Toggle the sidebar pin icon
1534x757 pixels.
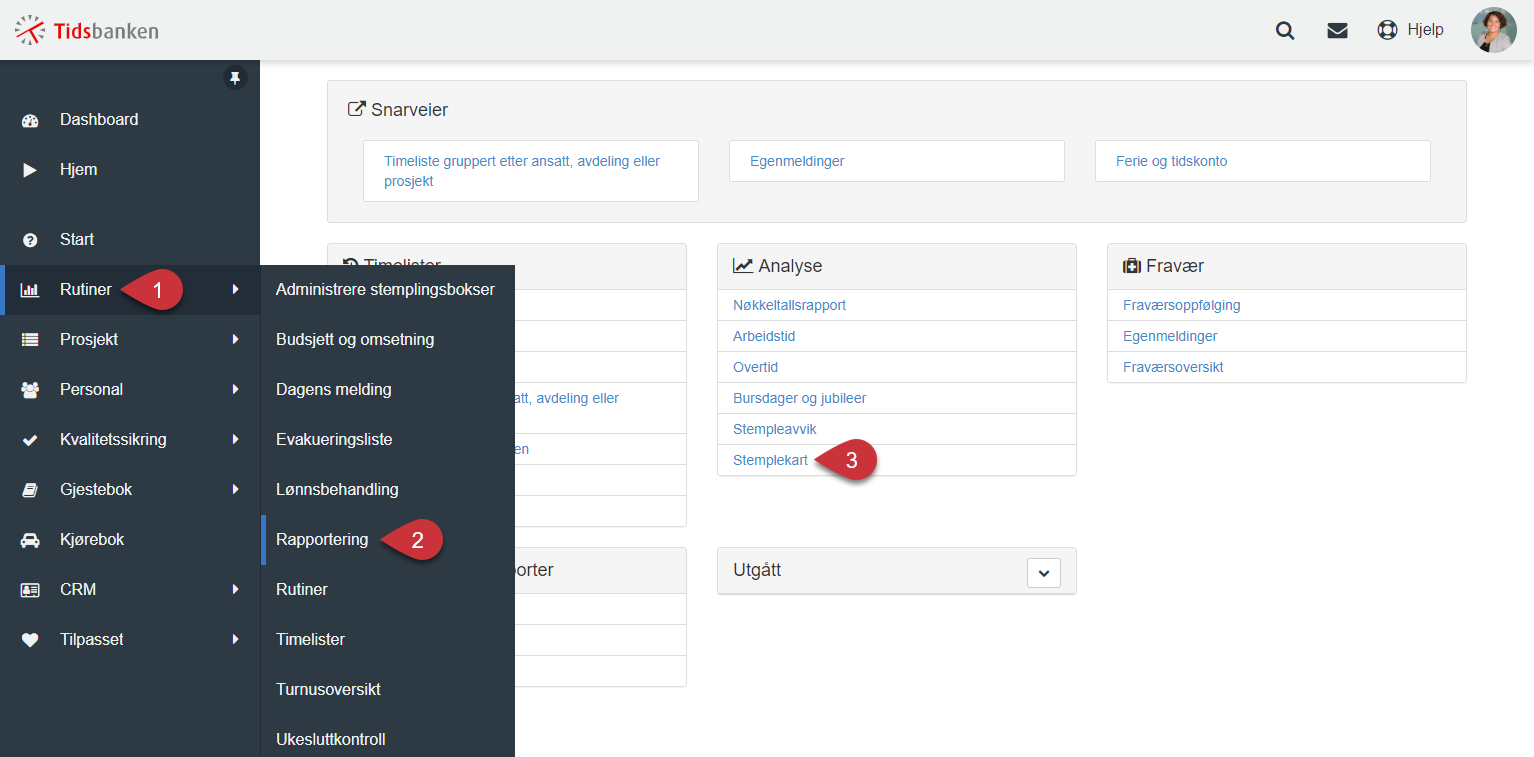click(x=235, y=78)
